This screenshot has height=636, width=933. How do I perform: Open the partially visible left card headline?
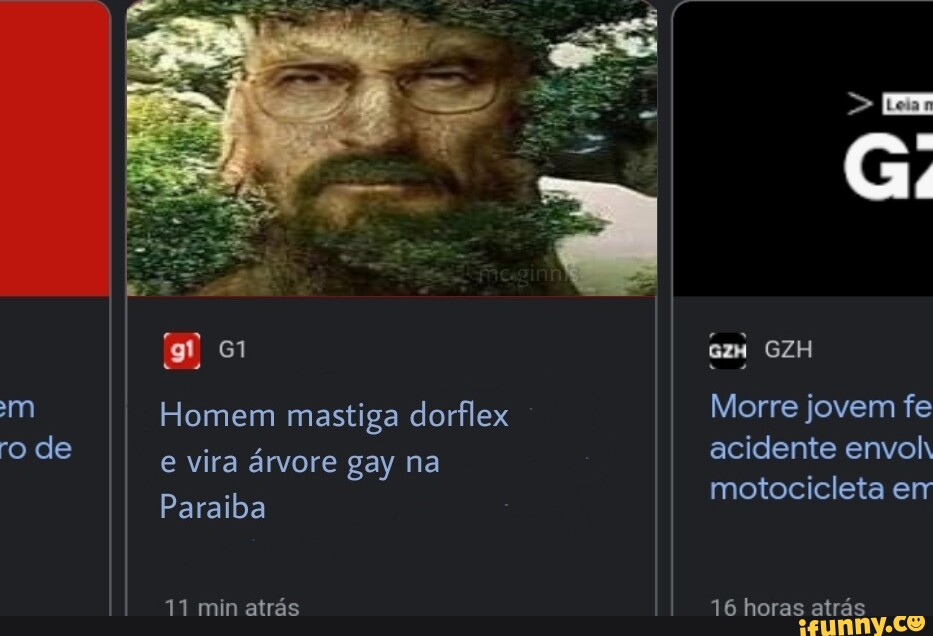36,428
